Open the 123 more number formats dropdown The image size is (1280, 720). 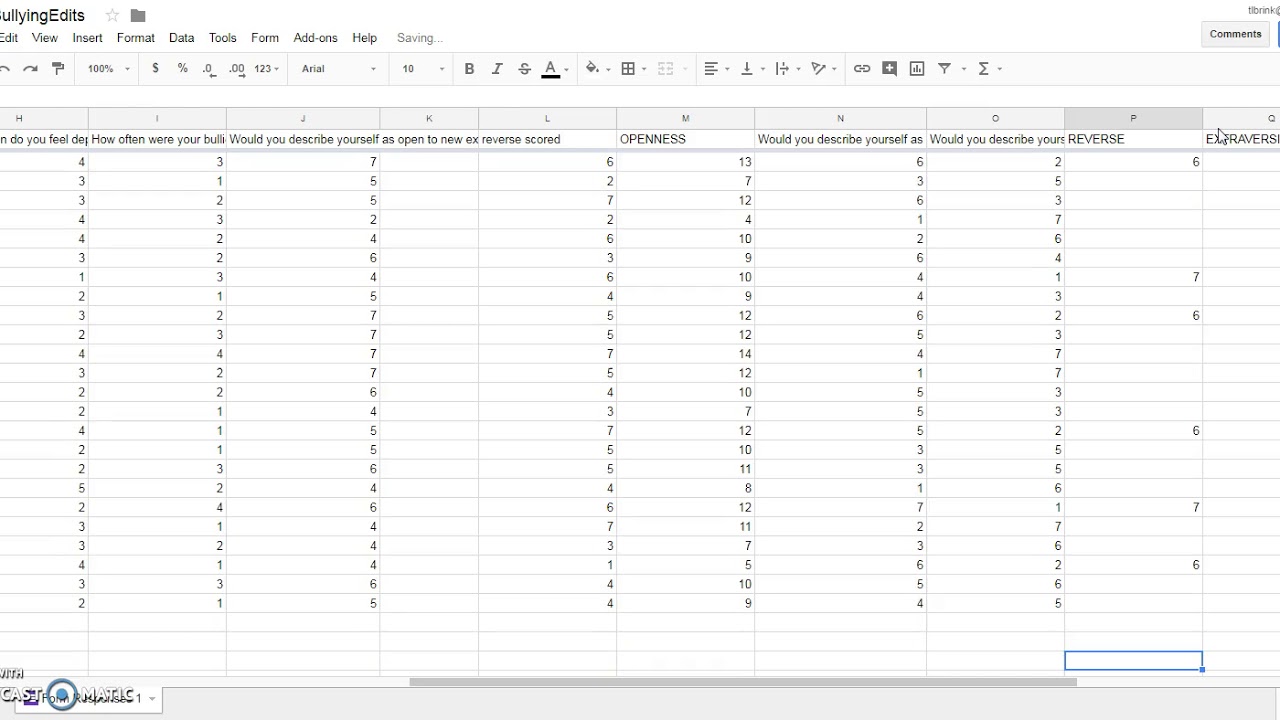pos(267,69)
